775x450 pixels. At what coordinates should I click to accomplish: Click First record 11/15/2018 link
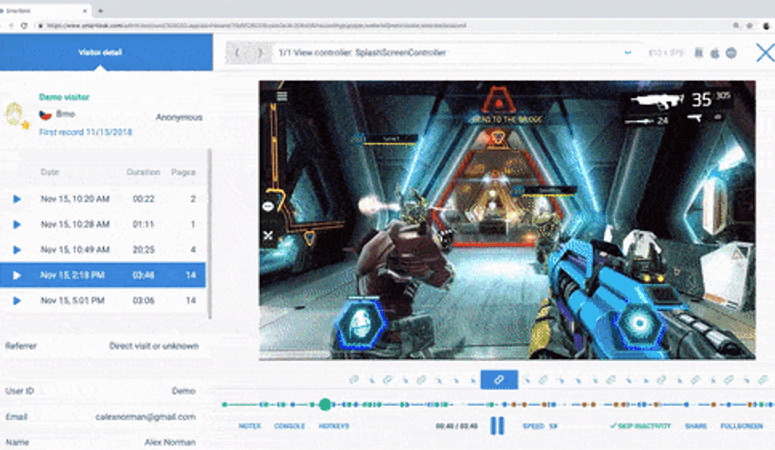86,132
